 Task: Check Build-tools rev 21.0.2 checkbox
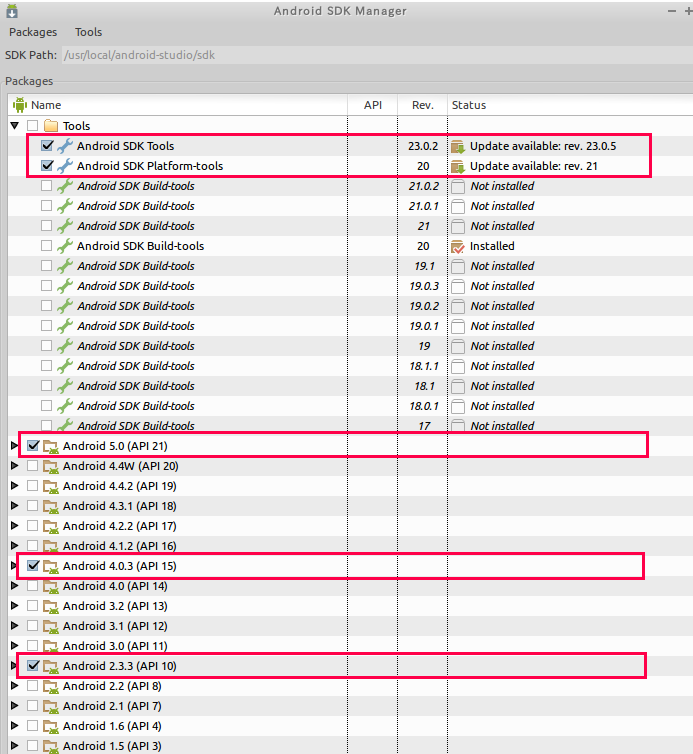(x=47, y=186)
